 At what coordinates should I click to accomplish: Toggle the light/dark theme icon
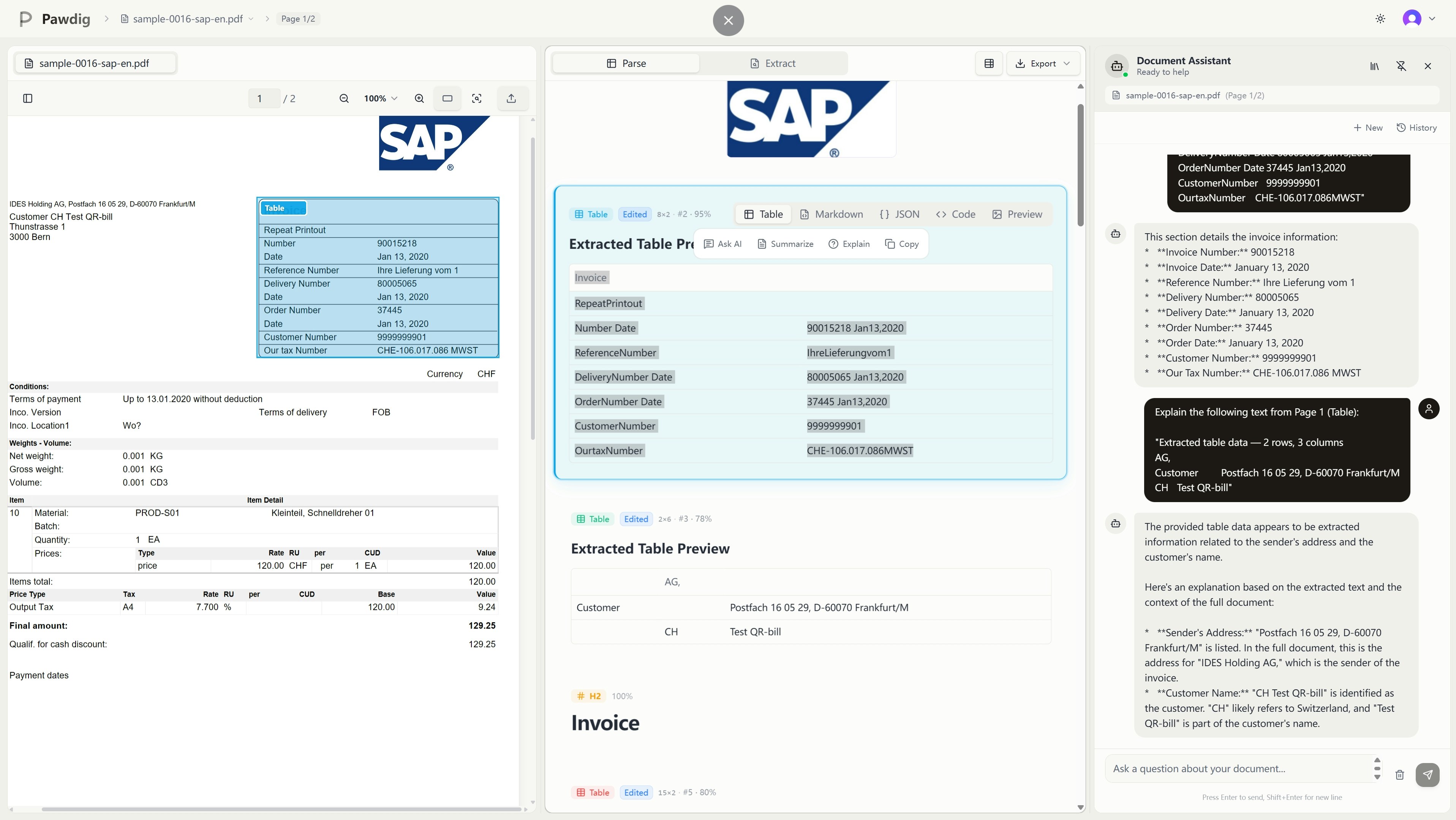coord(1380,19)
